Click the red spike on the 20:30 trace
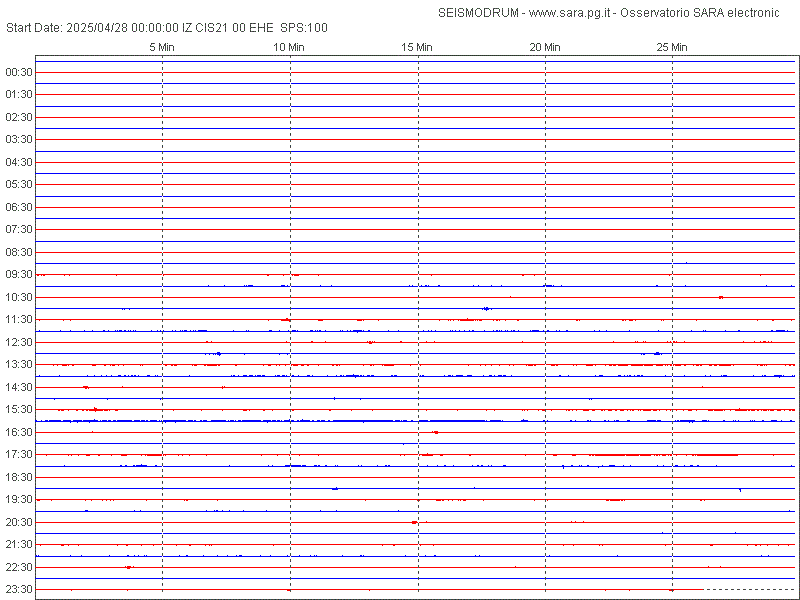This screenshot has height=600, width=800. click(414, 522)
